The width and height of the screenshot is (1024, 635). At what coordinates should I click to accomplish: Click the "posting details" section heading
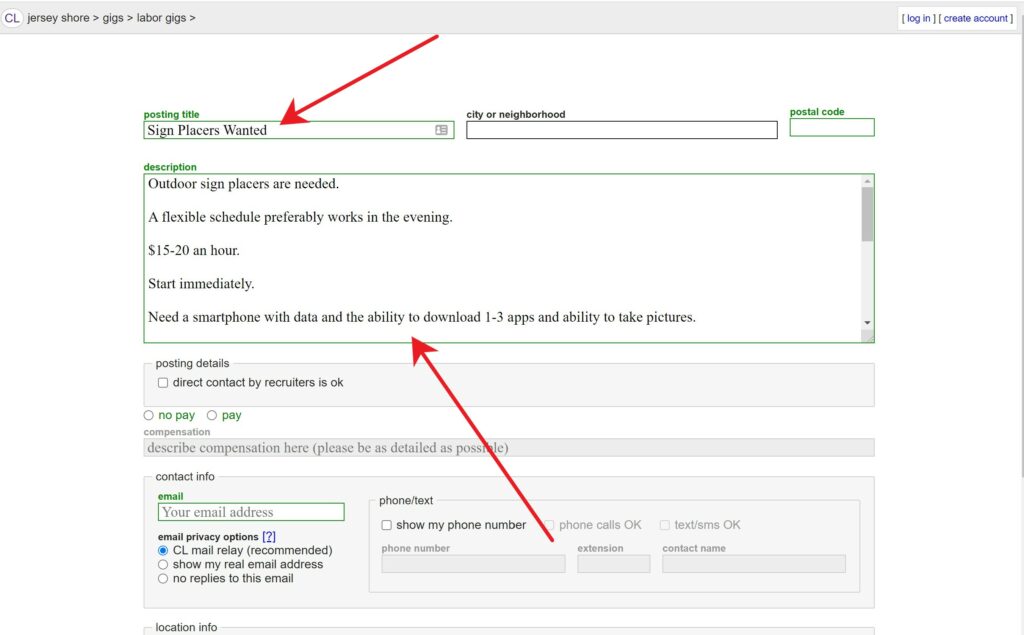(192, 363)
